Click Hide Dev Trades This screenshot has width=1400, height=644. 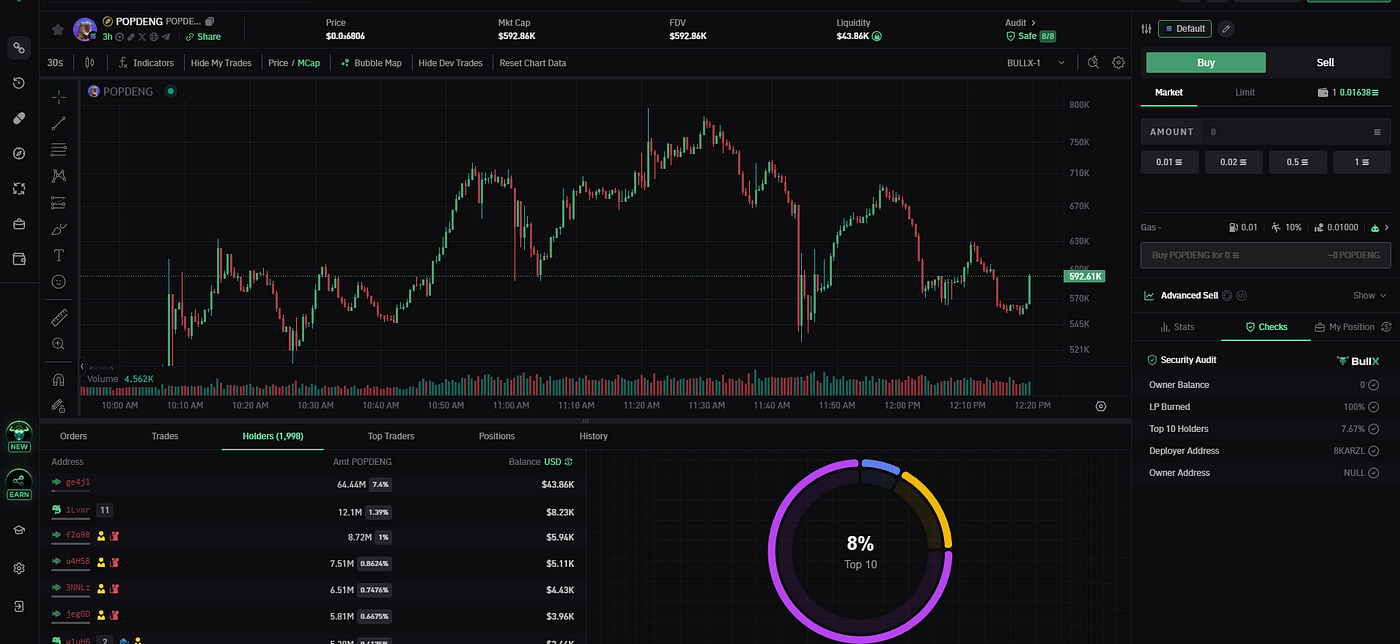point(450,63)
